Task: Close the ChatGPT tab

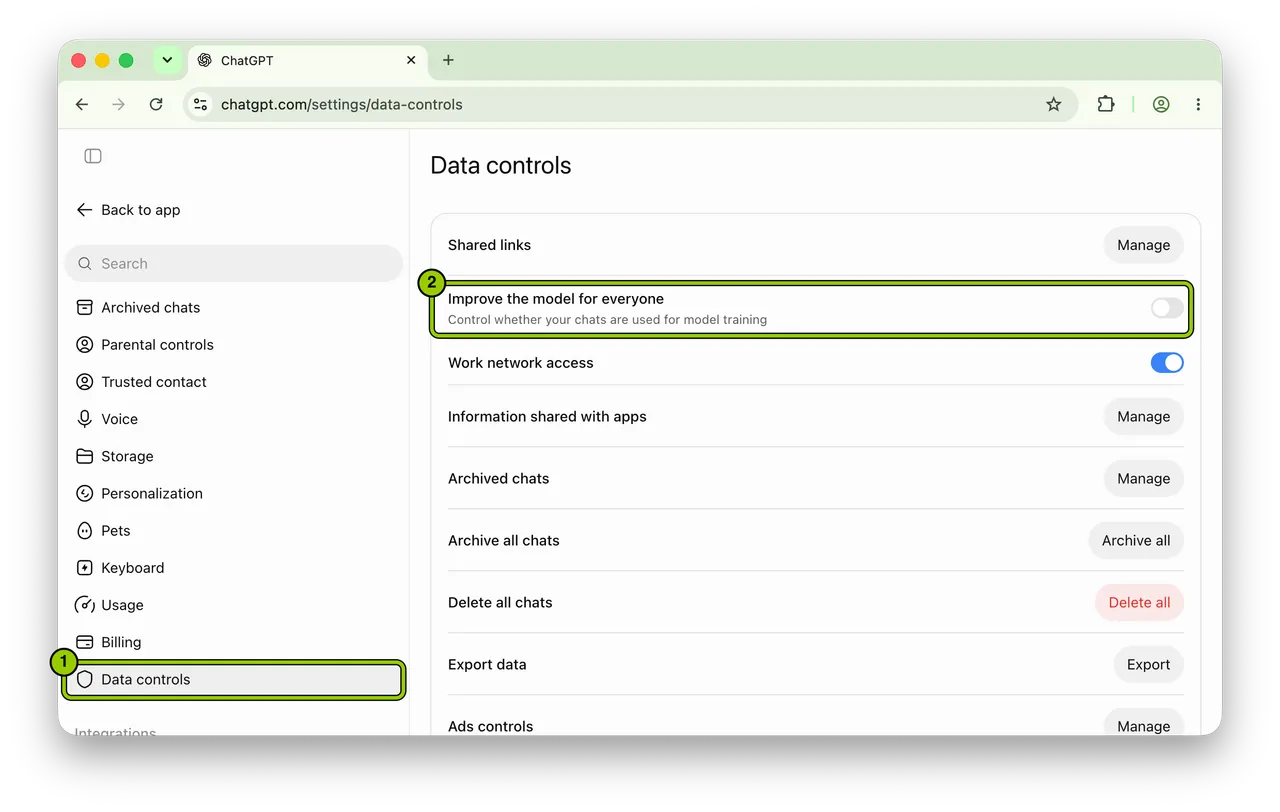Action: click(x=411, y=60)
